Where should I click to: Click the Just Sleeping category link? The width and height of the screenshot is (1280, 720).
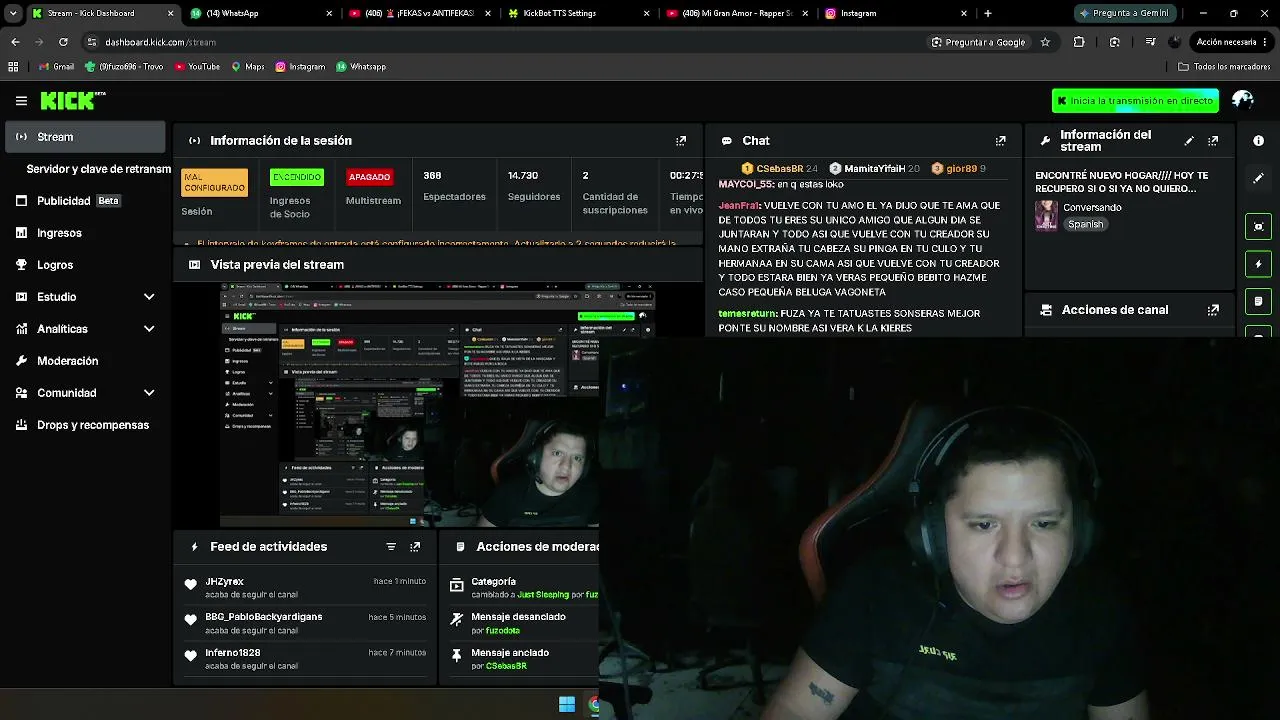pos(542,595)
